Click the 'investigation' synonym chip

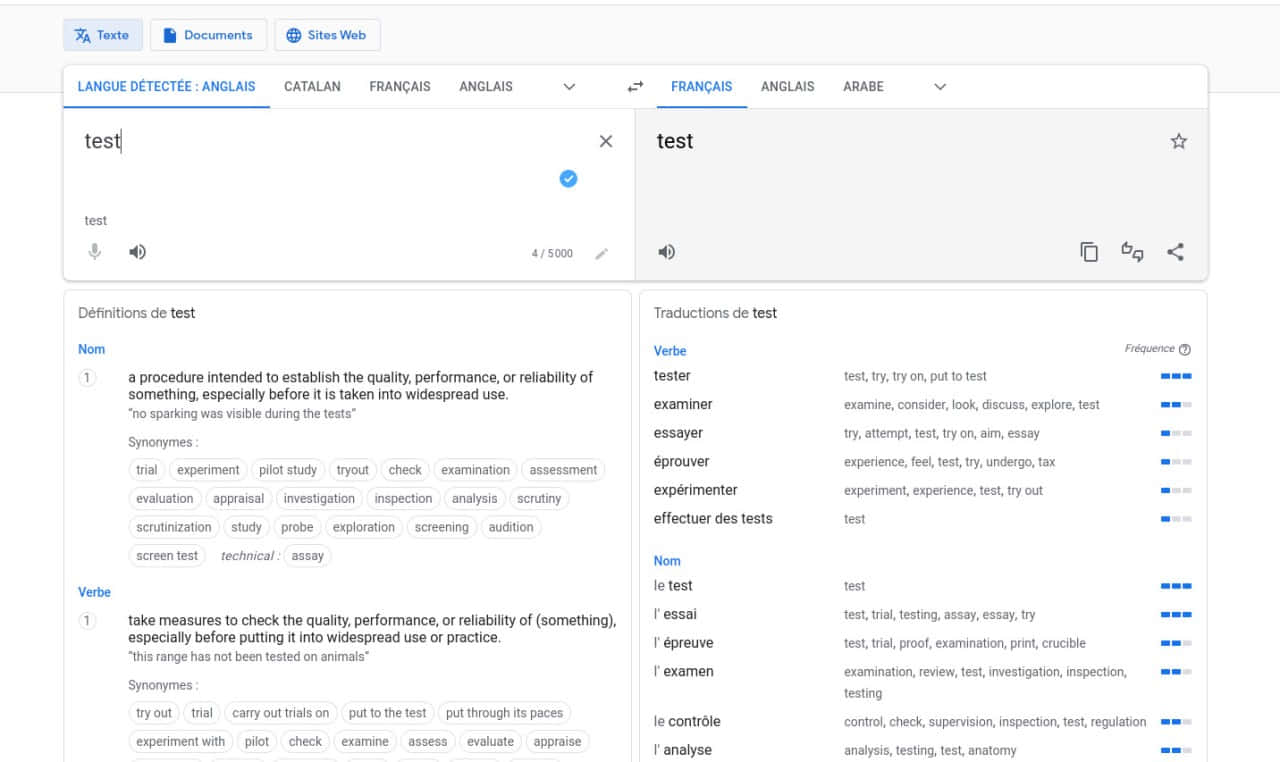(319, 499)
